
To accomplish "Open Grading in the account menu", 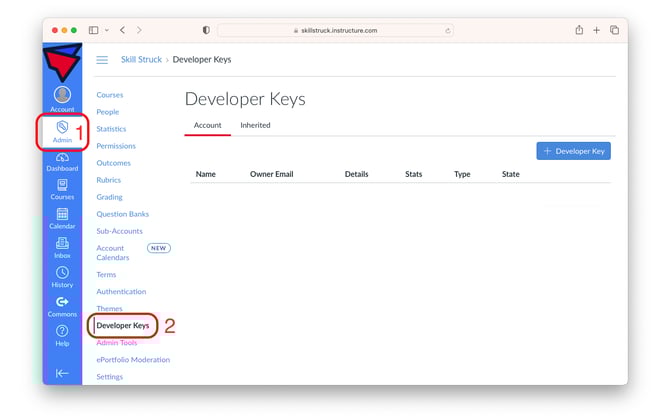I will (109, 197).
